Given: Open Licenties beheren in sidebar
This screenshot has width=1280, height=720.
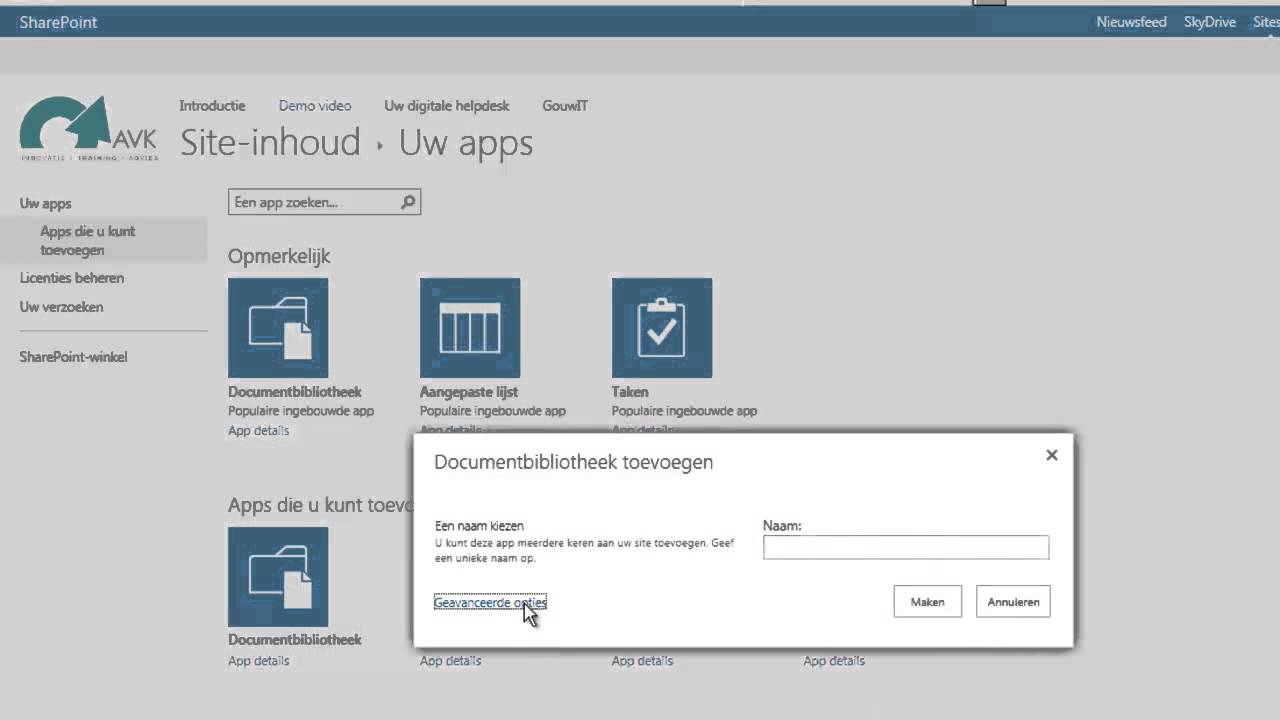Looking at the screenshot, I should point(72,278).
